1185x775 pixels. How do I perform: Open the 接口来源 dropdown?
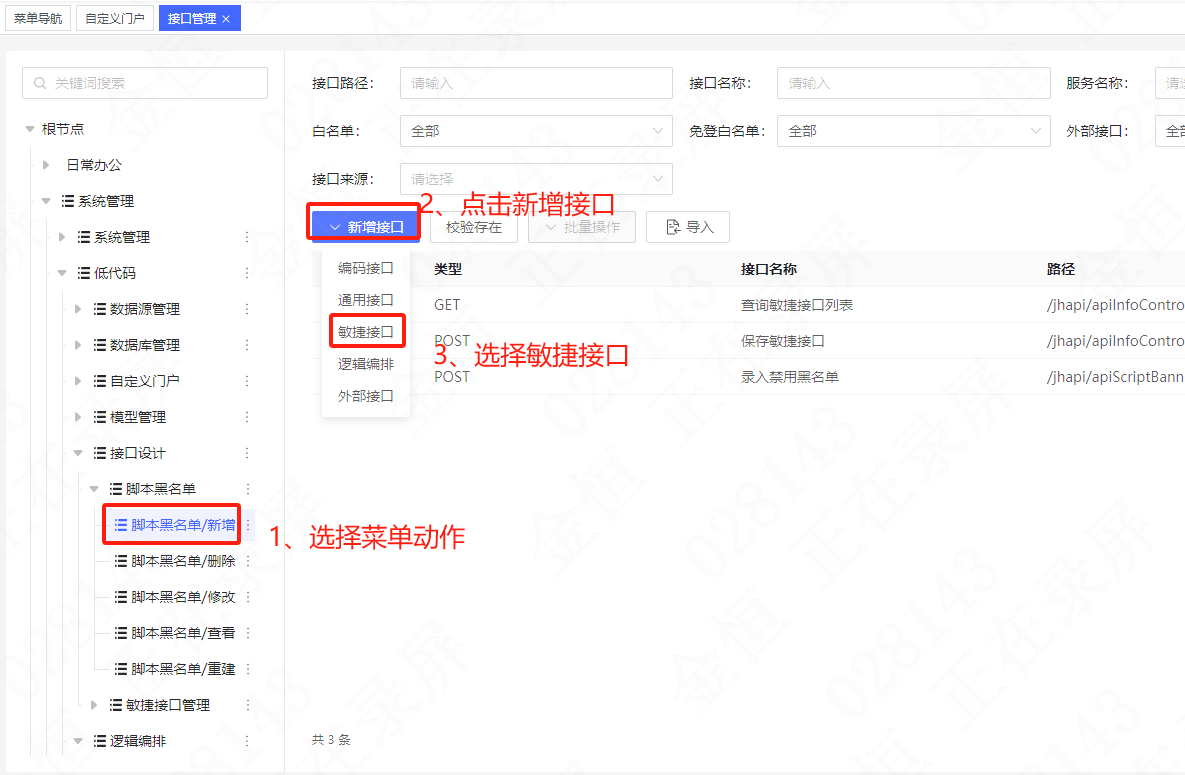(x=536, y=179)
